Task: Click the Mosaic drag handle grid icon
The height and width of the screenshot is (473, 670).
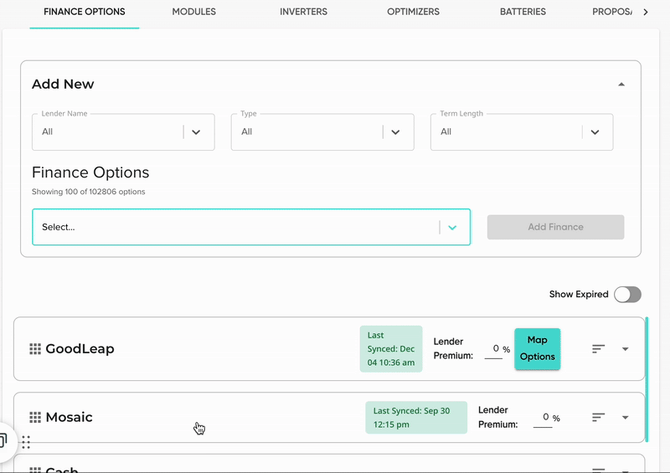Action: (x=35, y=417)
